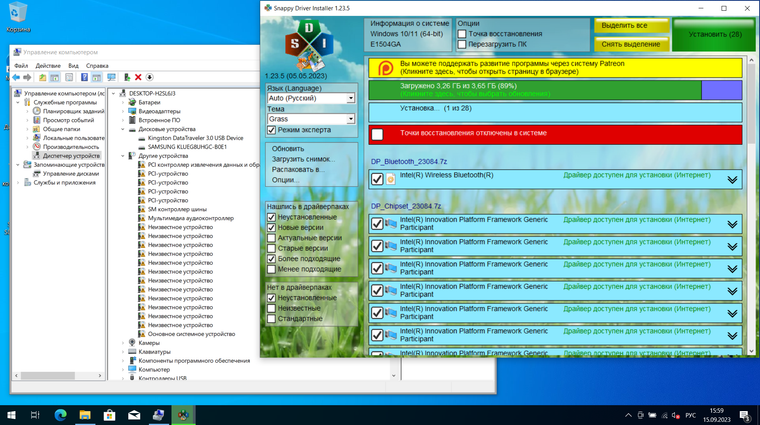Viewport: 760px width, 425px height.
Task: Select Disk Management (Управление дисками) node
Action: [x=65, y=173]
